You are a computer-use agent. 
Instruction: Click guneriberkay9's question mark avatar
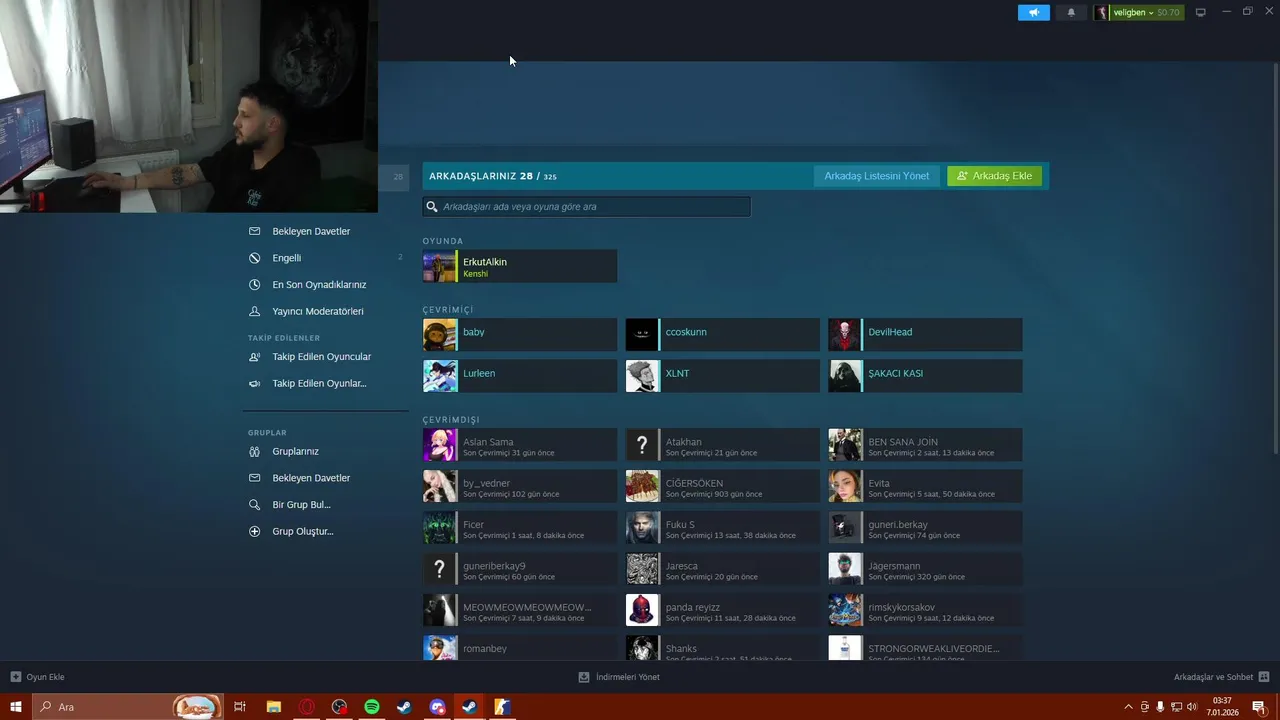(x=440, y=569)
